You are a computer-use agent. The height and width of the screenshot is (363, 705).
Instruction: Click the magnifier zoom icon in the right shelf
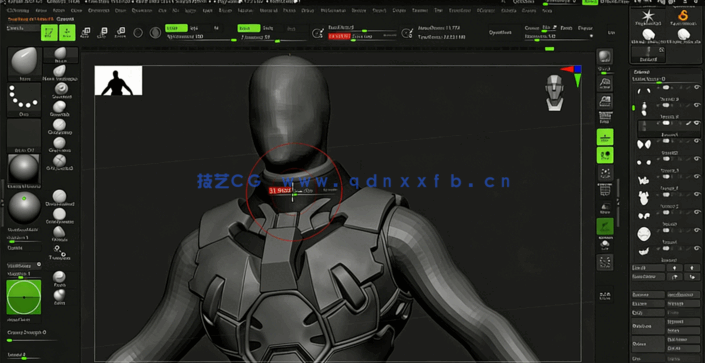605,83
